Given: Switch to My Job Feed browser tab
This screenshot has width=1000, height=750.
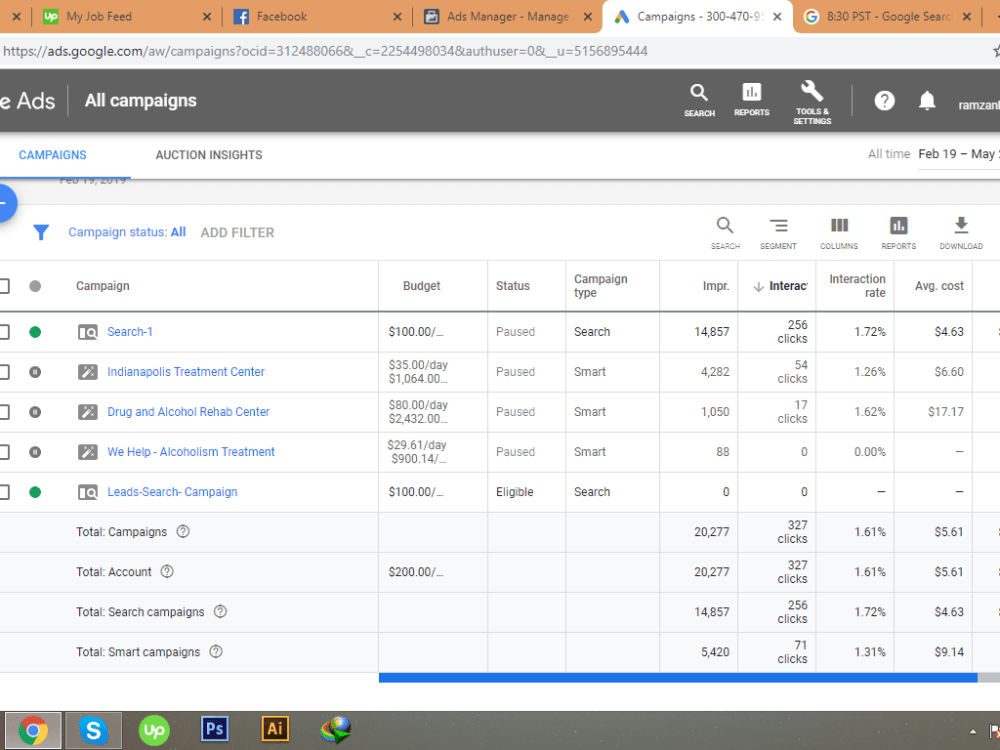Looking at the screenshot, I should pos(126,17).
